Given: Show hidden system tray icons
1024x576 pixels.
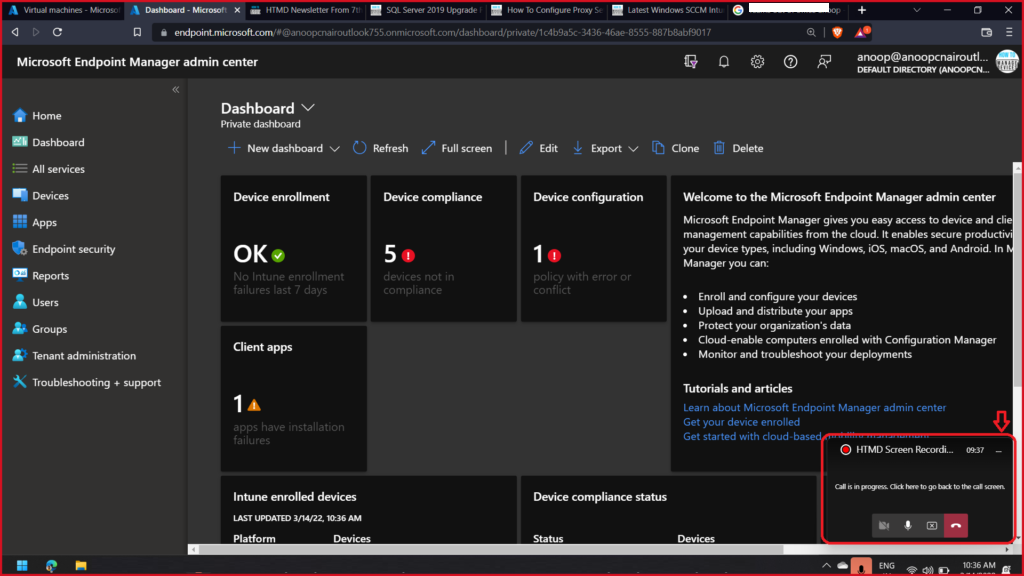Looking at the screenshot, I should (x=826, y=566).
